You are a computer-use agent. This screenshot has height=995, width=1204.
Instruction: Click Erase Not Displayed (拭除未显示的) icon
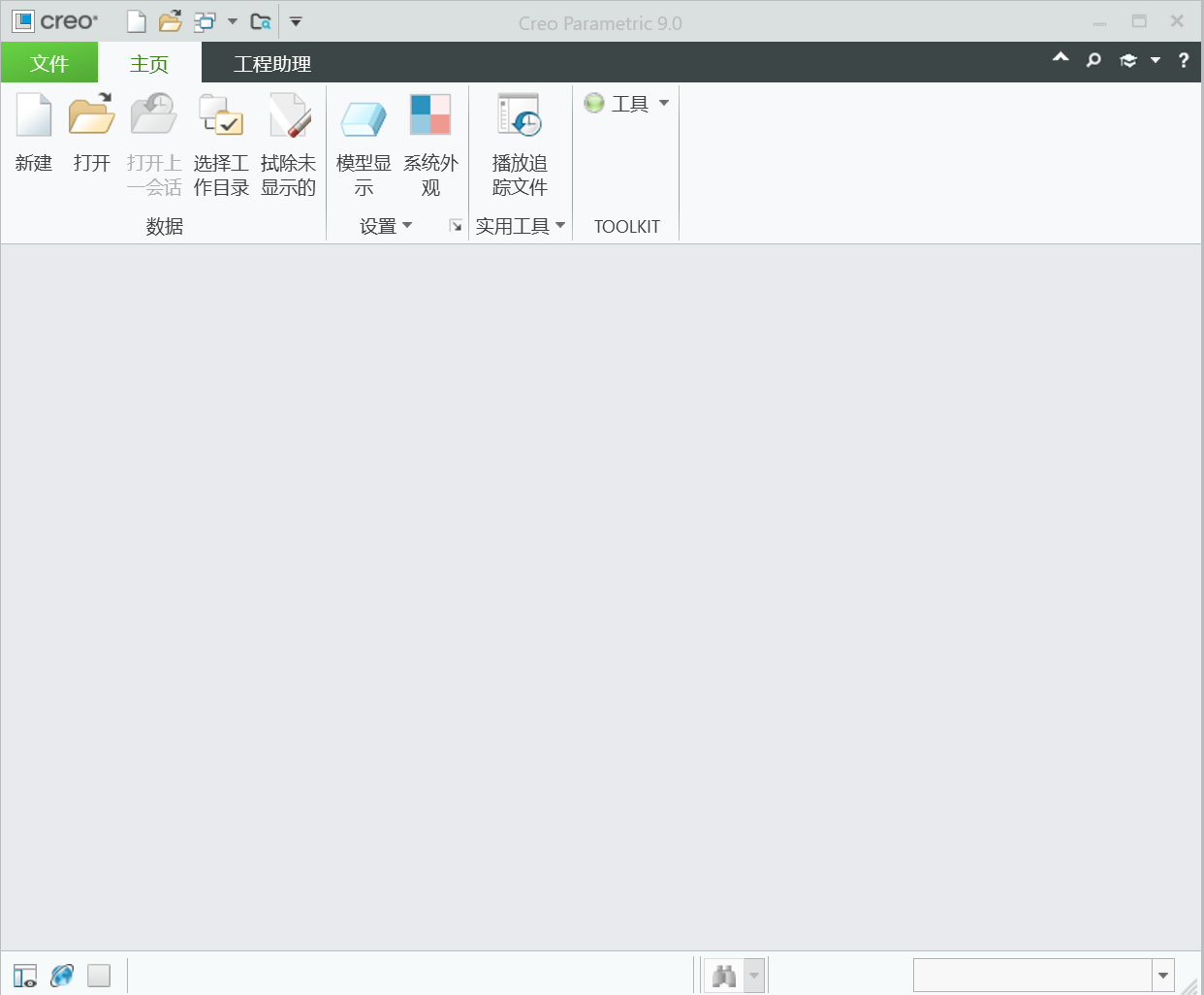[x=289, y=116]
